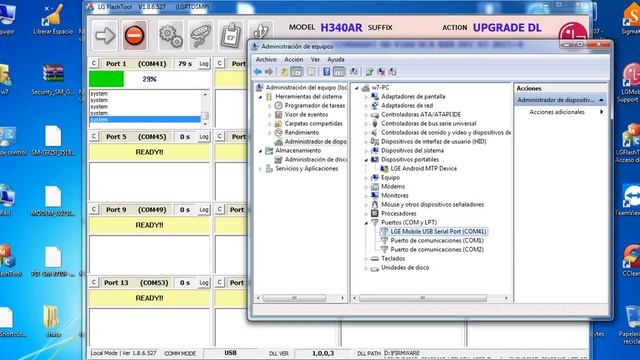Select Programador de tareas in the tree
Screen dimensions: 640x360
click(x=314, y=105)
